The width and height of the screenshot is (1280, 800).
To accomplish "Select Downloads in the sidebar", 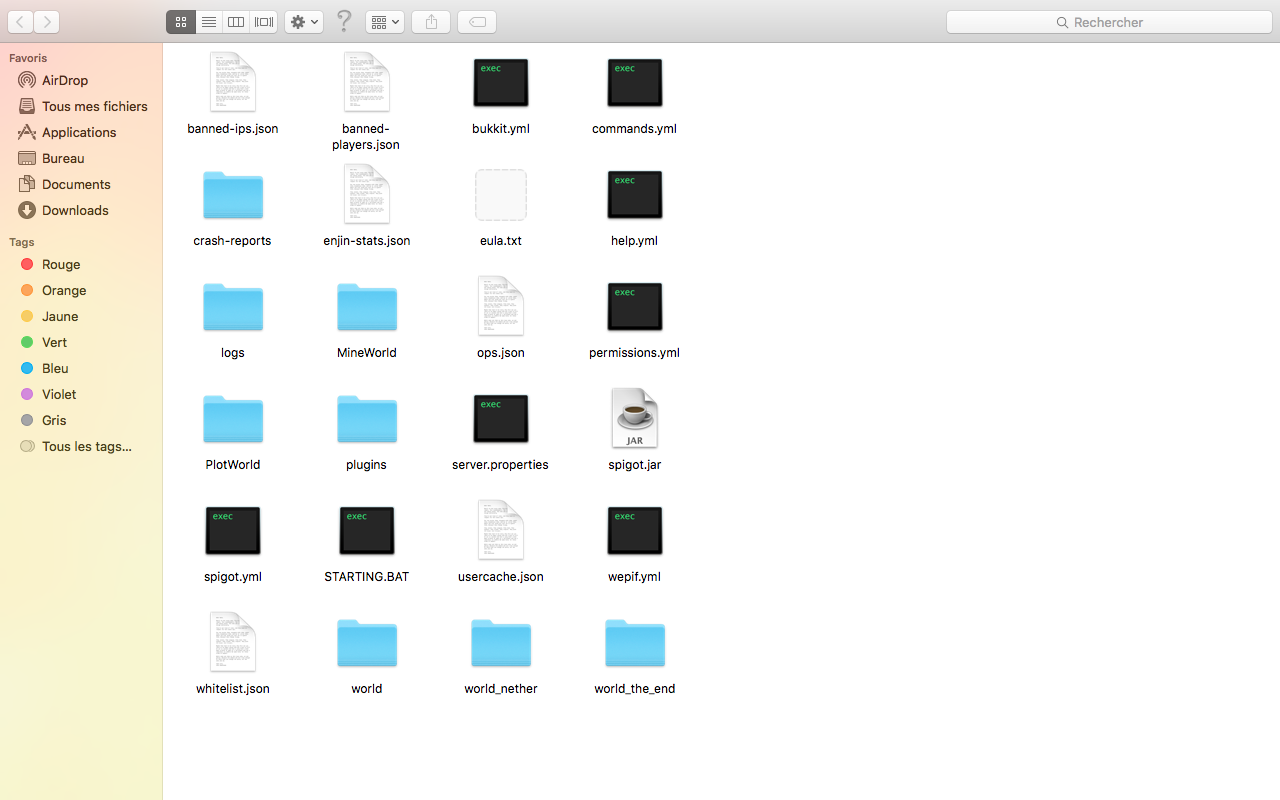I will tap(75, 210).
